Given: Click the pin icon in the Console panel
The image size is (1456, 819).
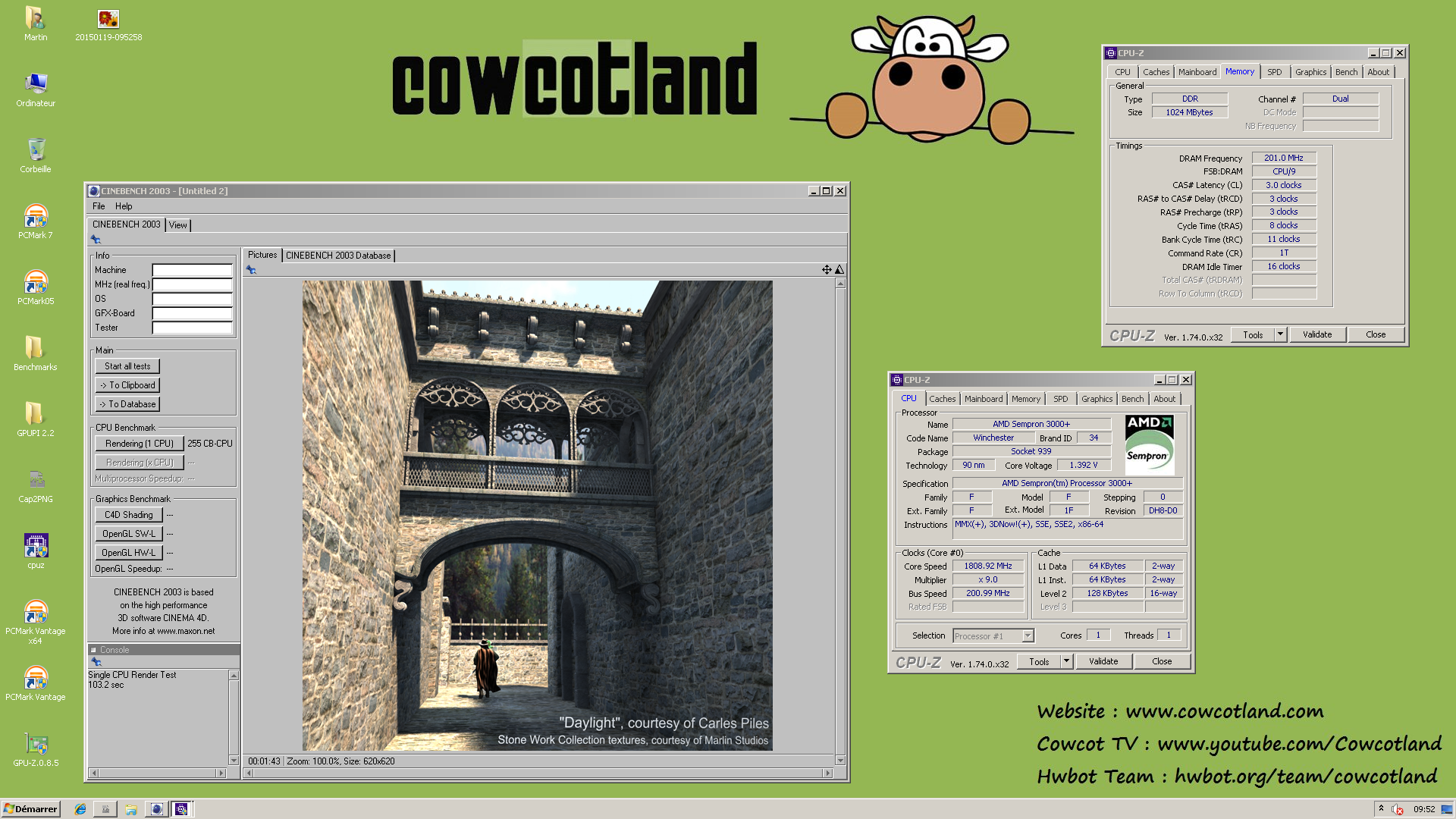Looking at the screenshot, I should click(x=96, y=662).
